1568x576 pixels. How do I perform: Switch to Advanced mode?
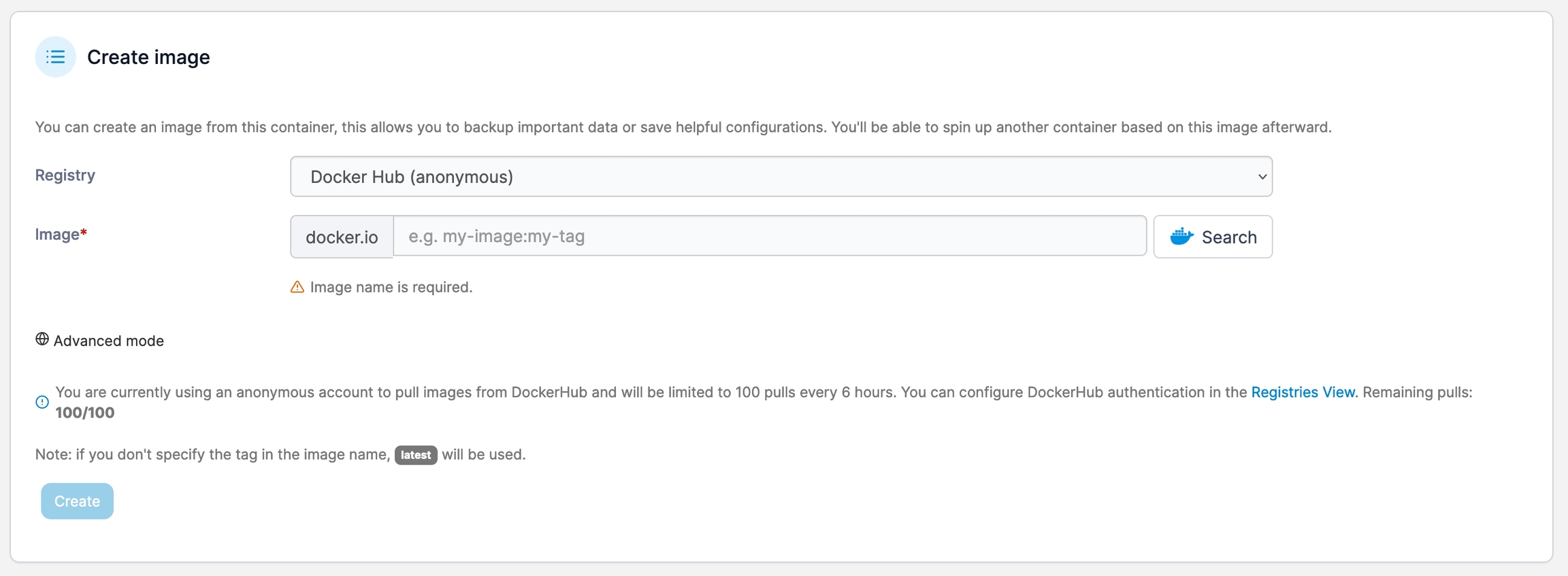coord(108,341)
